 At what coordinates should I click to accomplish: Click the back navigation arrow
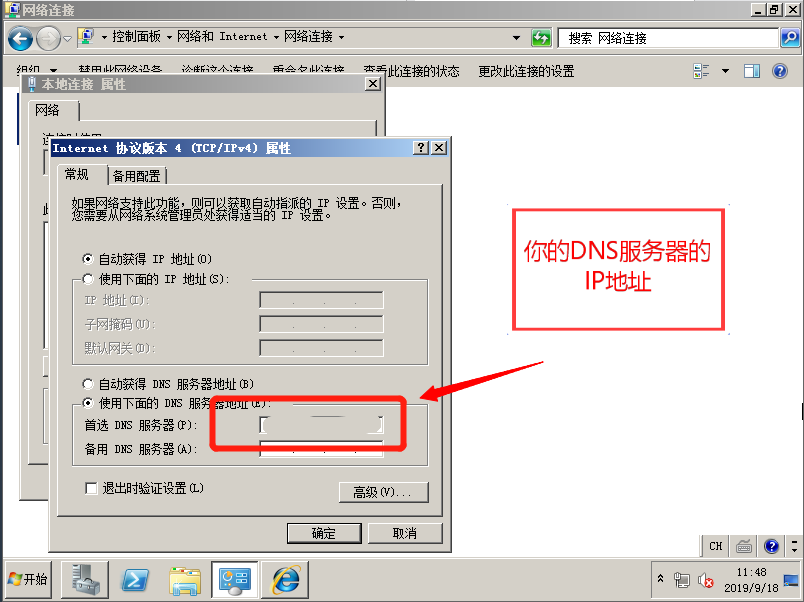click(20, 38)
